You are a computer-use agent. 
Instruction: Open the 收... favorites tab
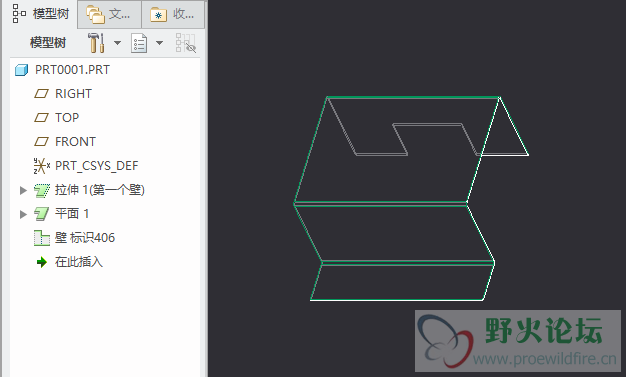pos(173,14)
